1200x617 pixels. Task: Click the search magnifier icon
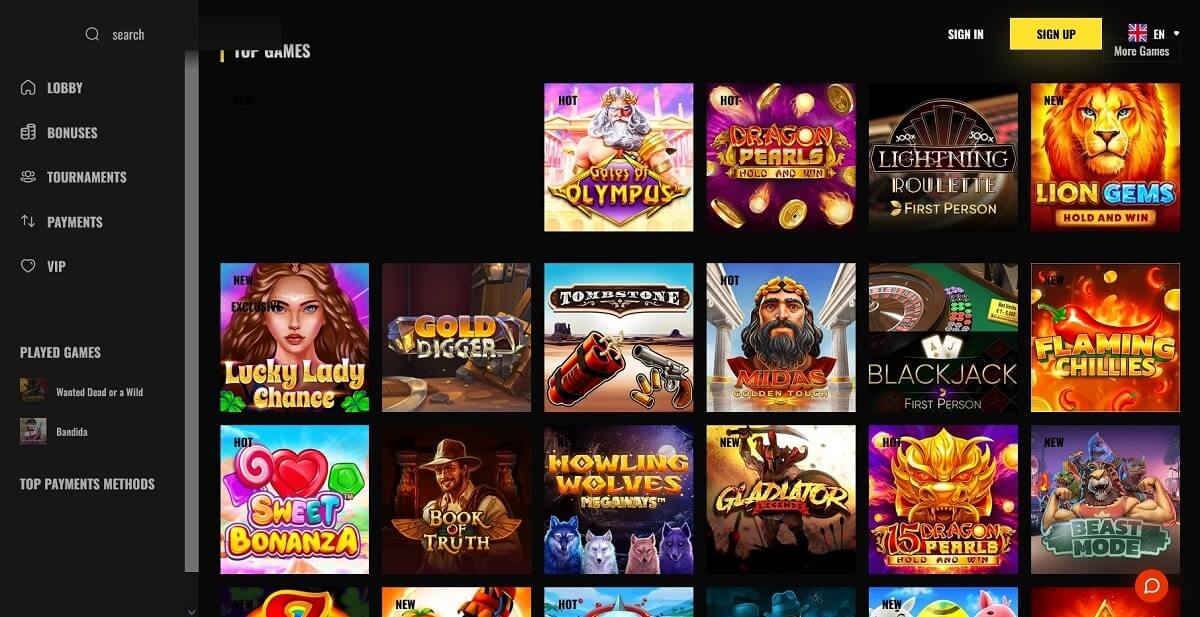92,34
